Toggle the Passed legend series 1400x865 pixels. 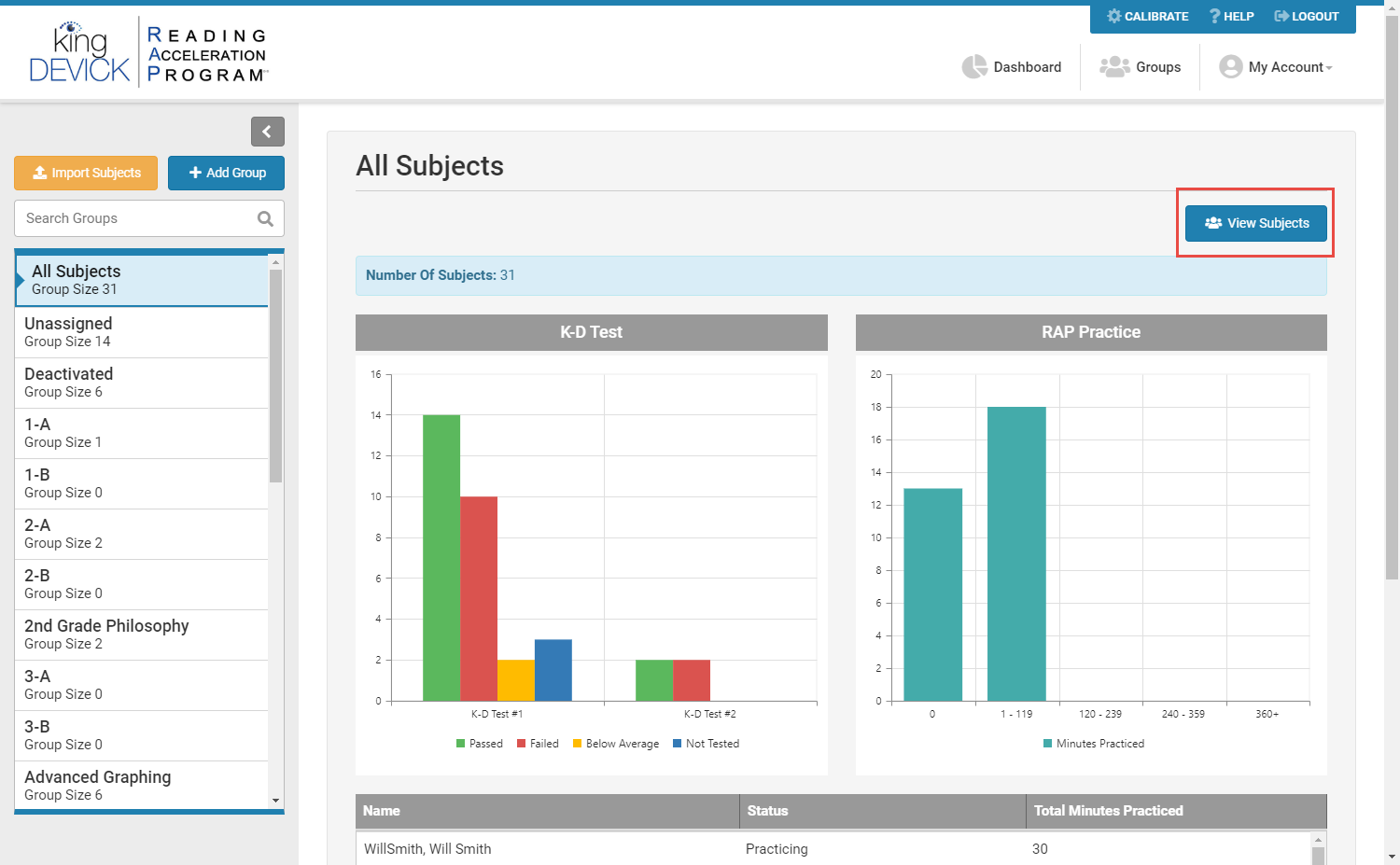point(479,744)
